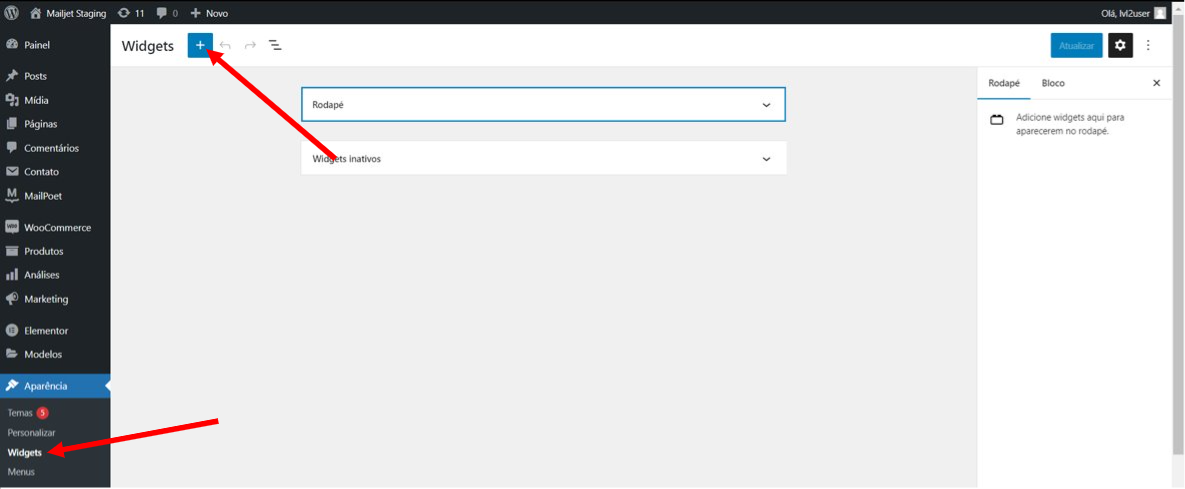Viewport: 1185px width, 489px height.
Task: Click the redo arrow icon
Action: pyautogui.click(x=250, y=45)
